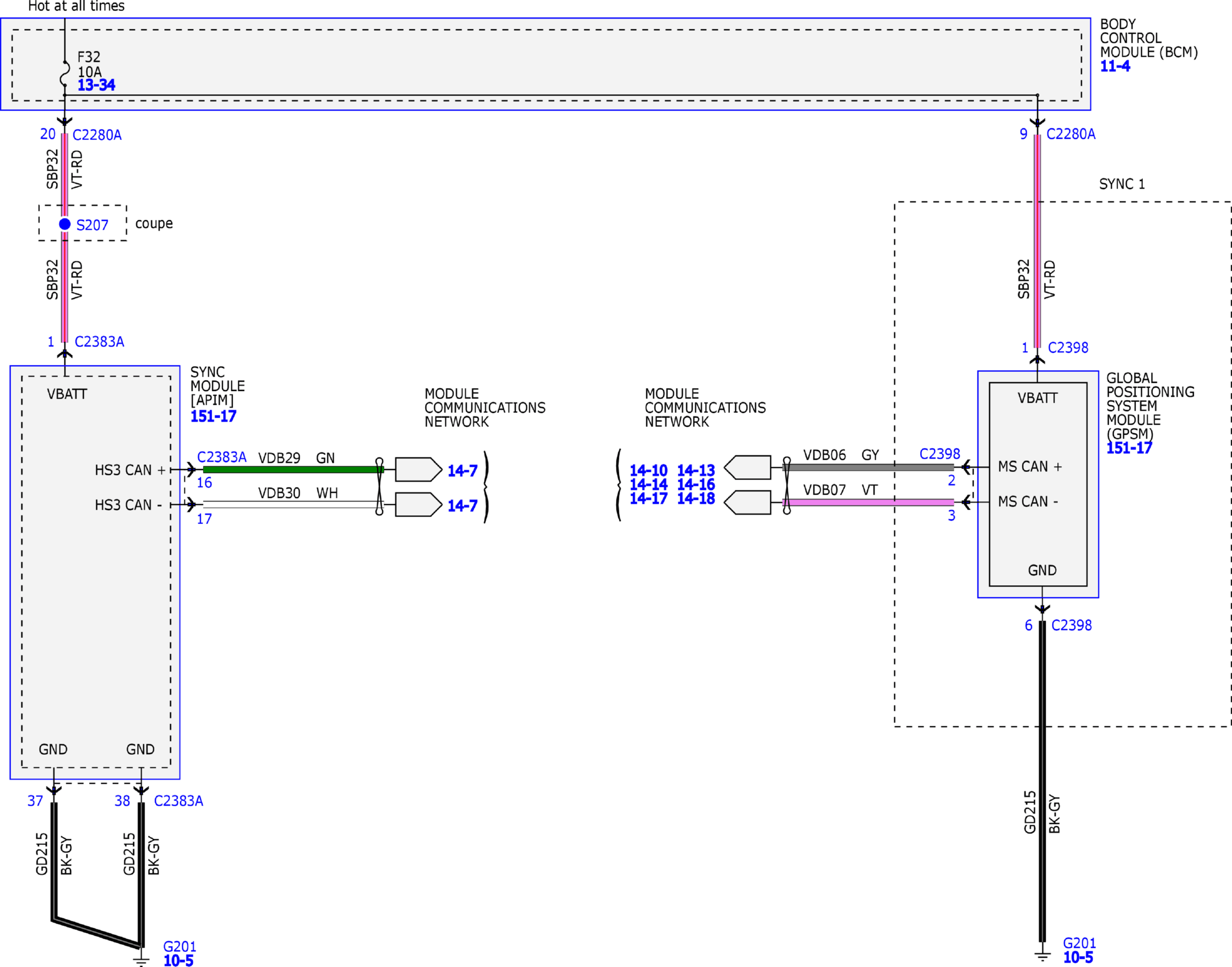Open the 13-34 fuse F32 page reference
The height and width of the screenshot is (967, 1232).
point(96,85)
